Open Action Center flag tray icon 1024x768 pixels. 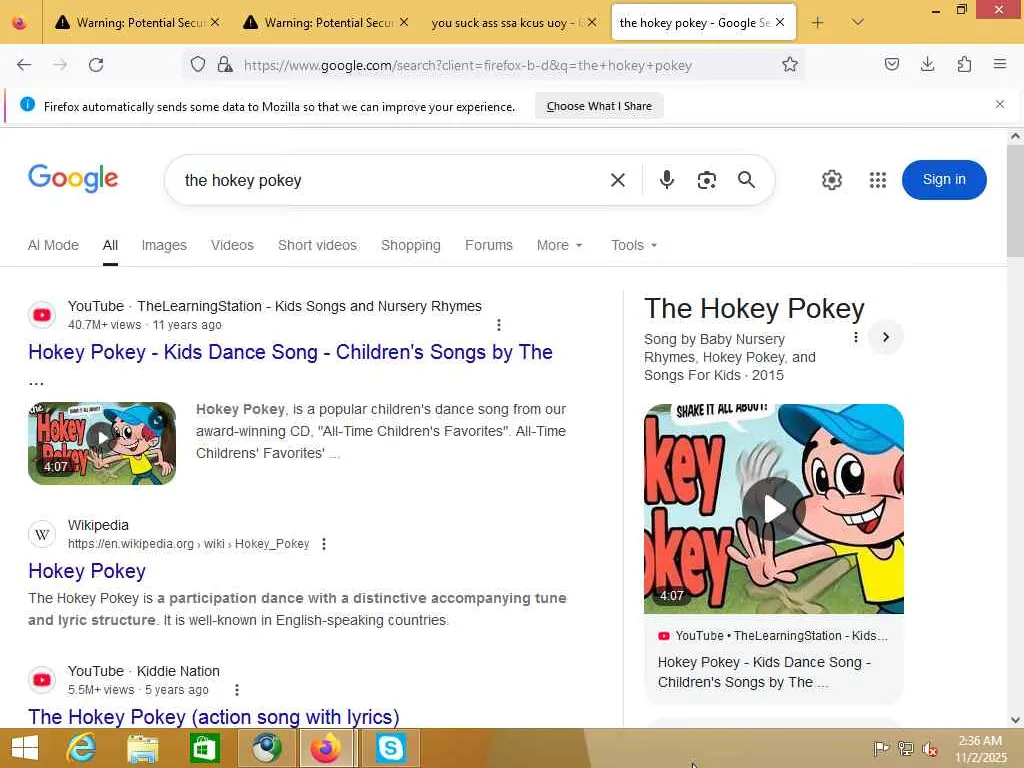click(x=880, y=748)
